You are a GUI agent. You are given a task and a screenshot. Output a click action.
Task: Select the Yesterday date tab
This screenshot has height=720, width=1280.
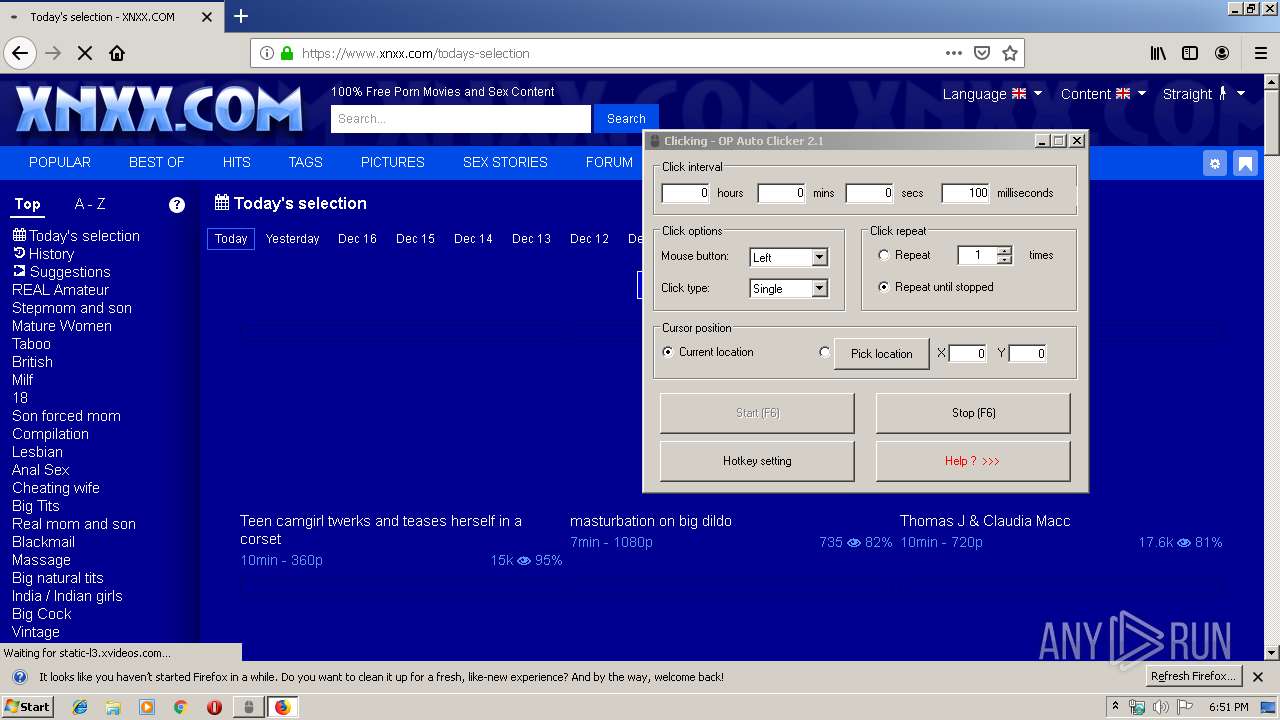pos(292,239)
